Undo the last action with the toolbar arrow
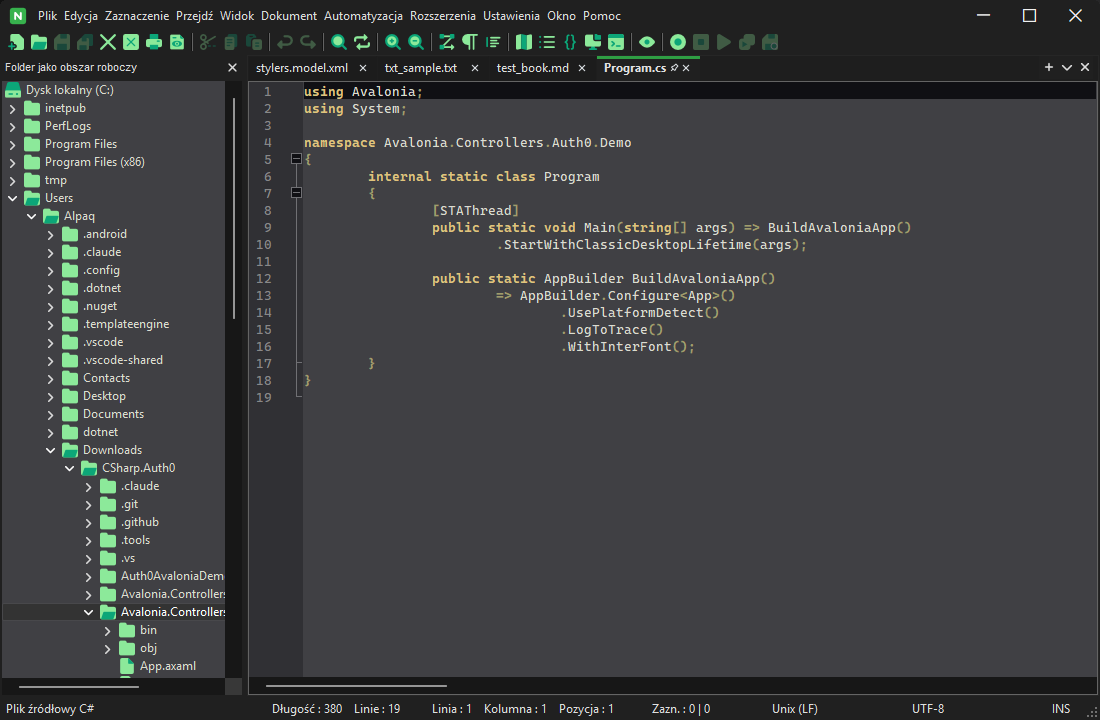The image size is (1100, 720). pos(284,42)
